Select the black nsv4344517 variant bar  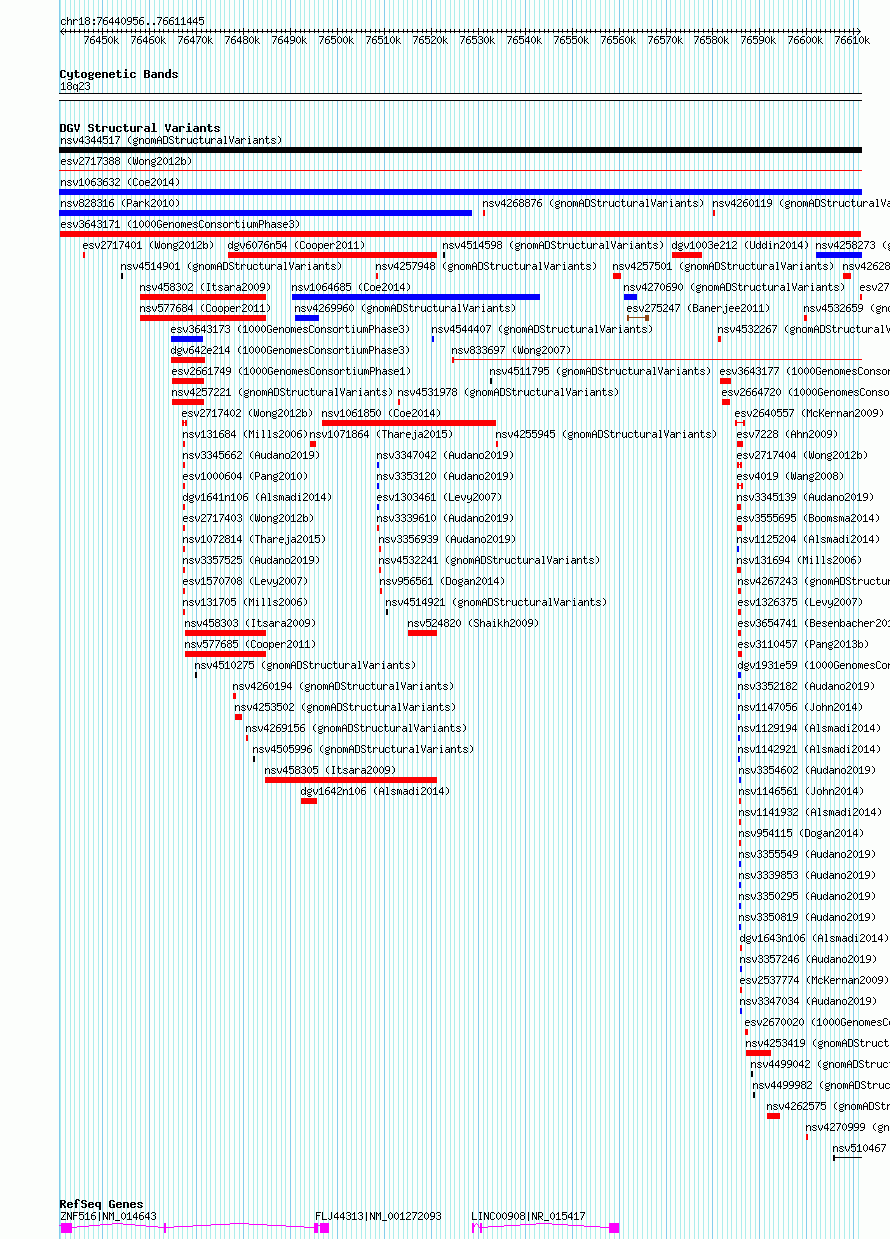[x=460, y=150]
